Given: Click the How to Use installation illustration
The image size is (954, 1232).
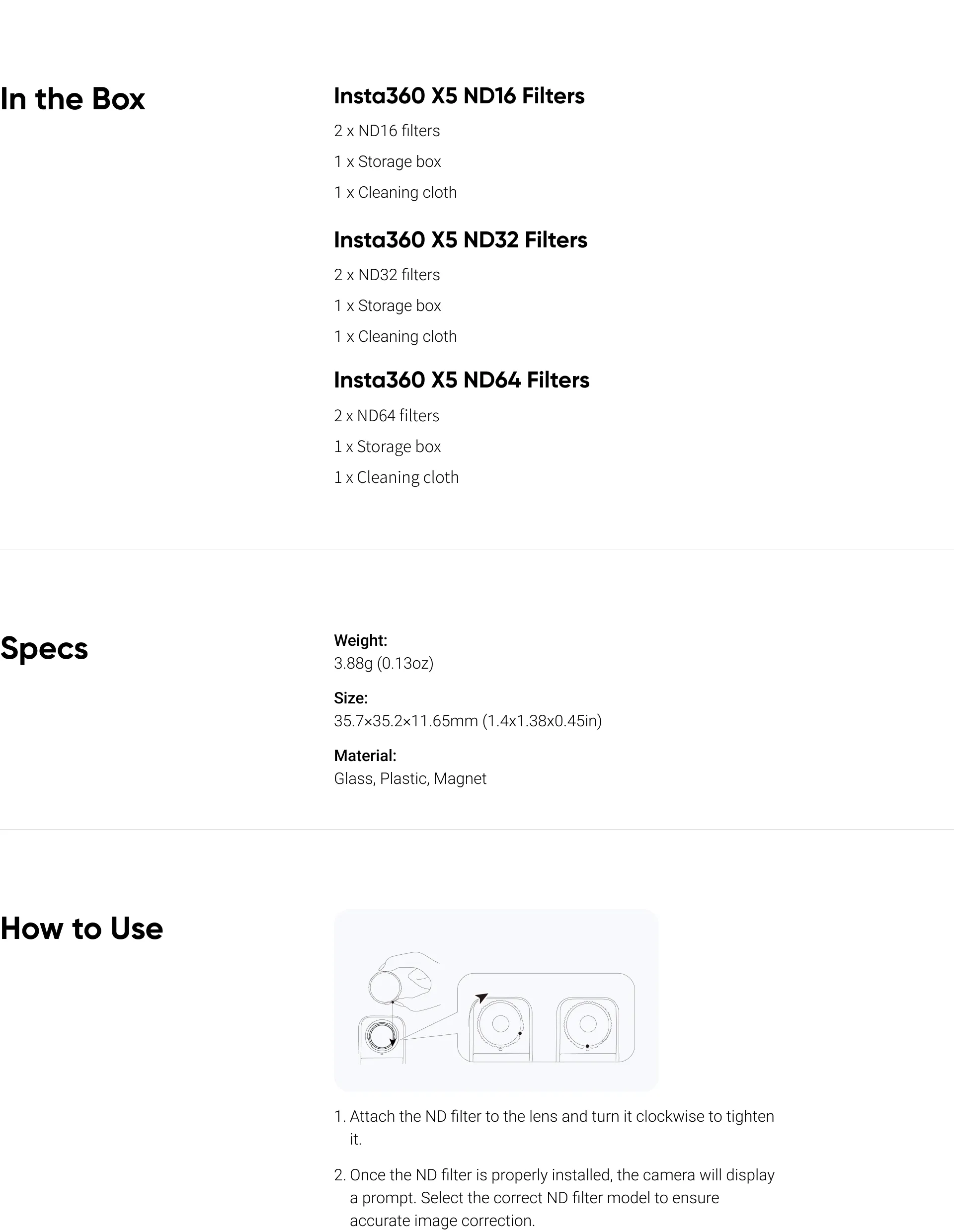Looking at the screenshot, I should [496, 1000].
